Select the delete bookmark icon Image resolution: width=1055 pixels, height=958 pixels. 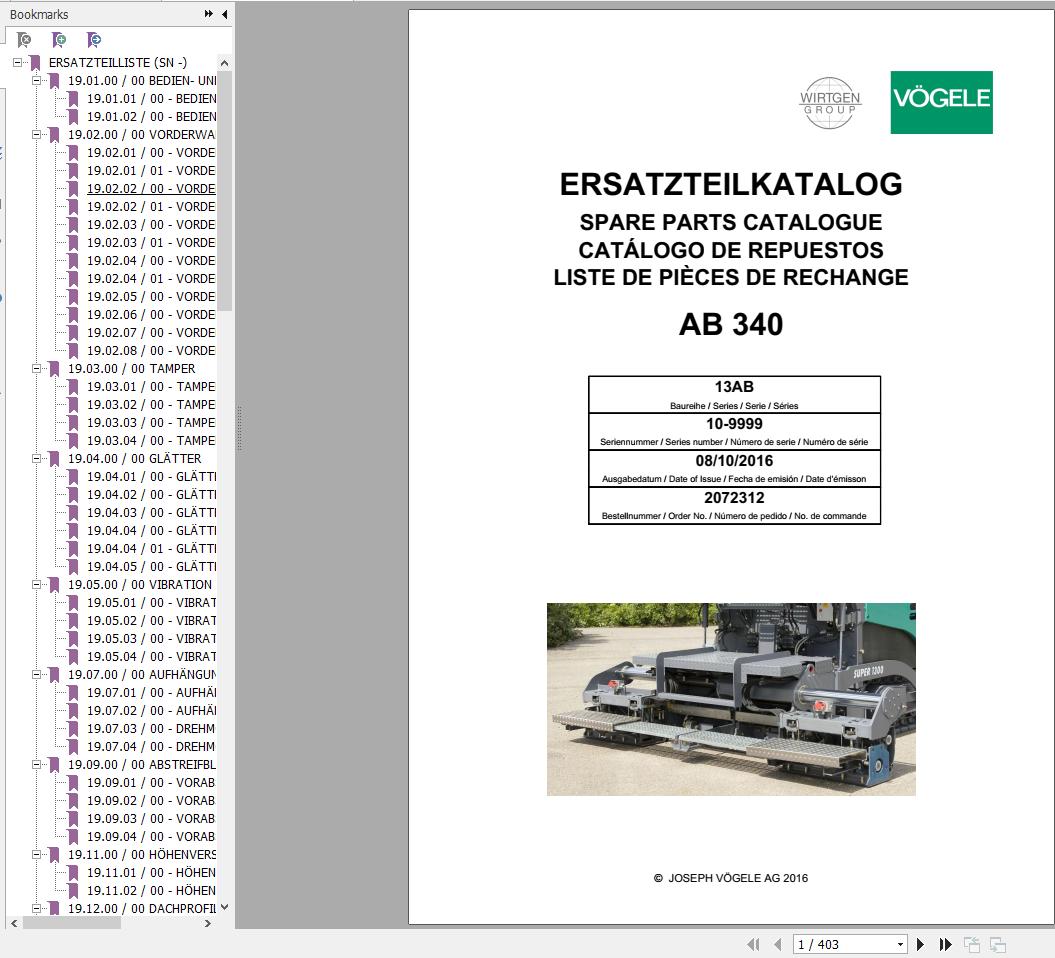coord(23,40)
